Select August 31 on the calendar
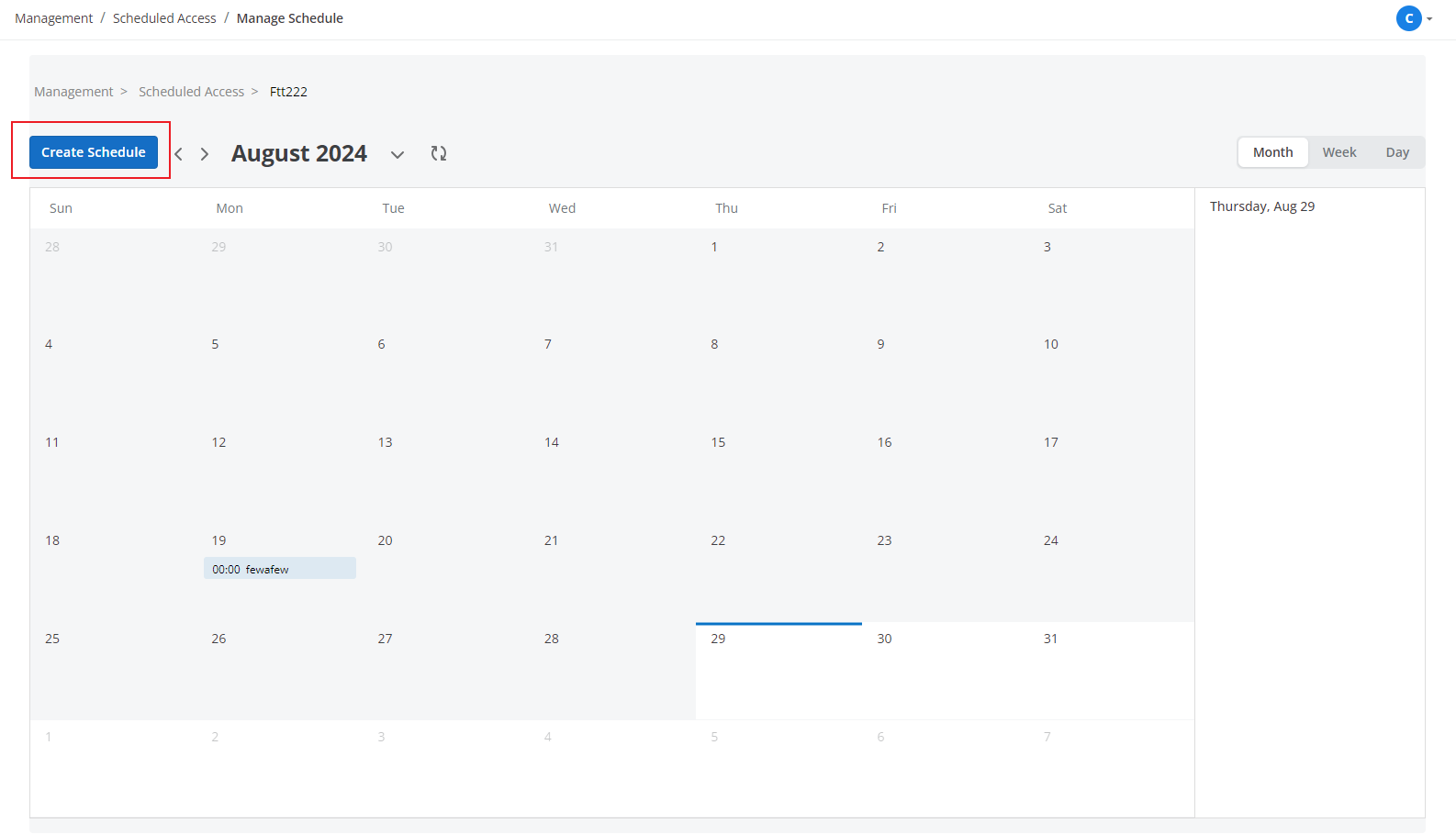 pos(1051,639)
